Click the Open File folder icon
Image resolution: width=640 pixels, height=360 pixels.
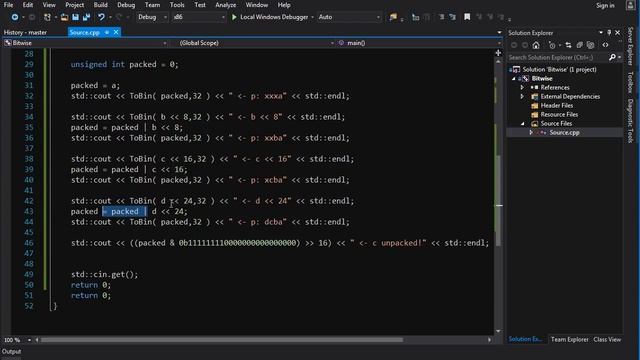click(x=64, y=17)
